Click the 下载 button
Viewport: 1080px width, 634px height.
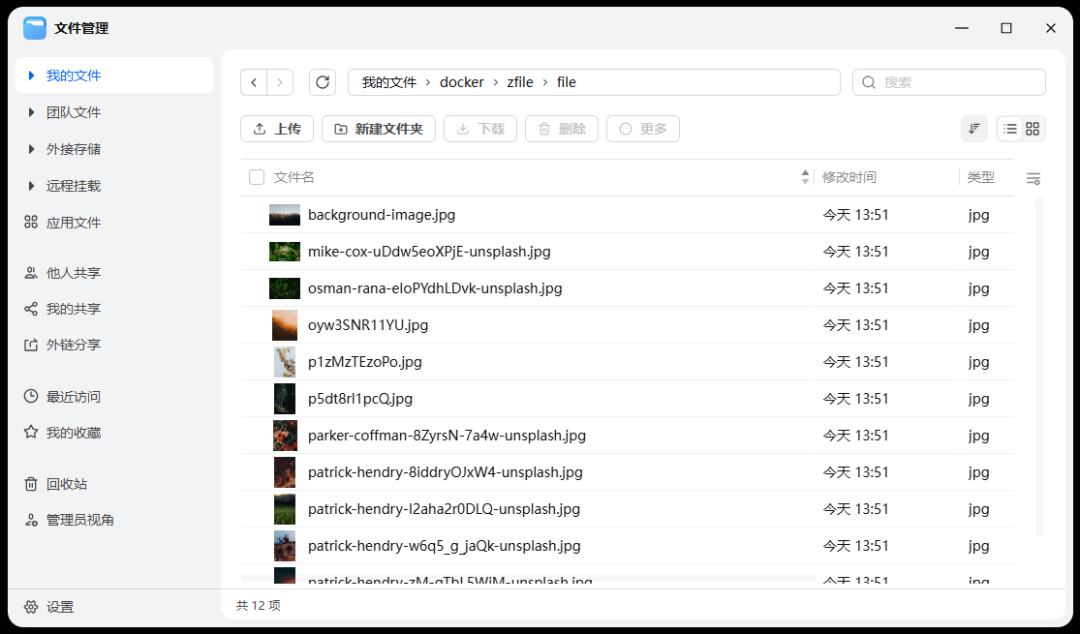point(481,129)
